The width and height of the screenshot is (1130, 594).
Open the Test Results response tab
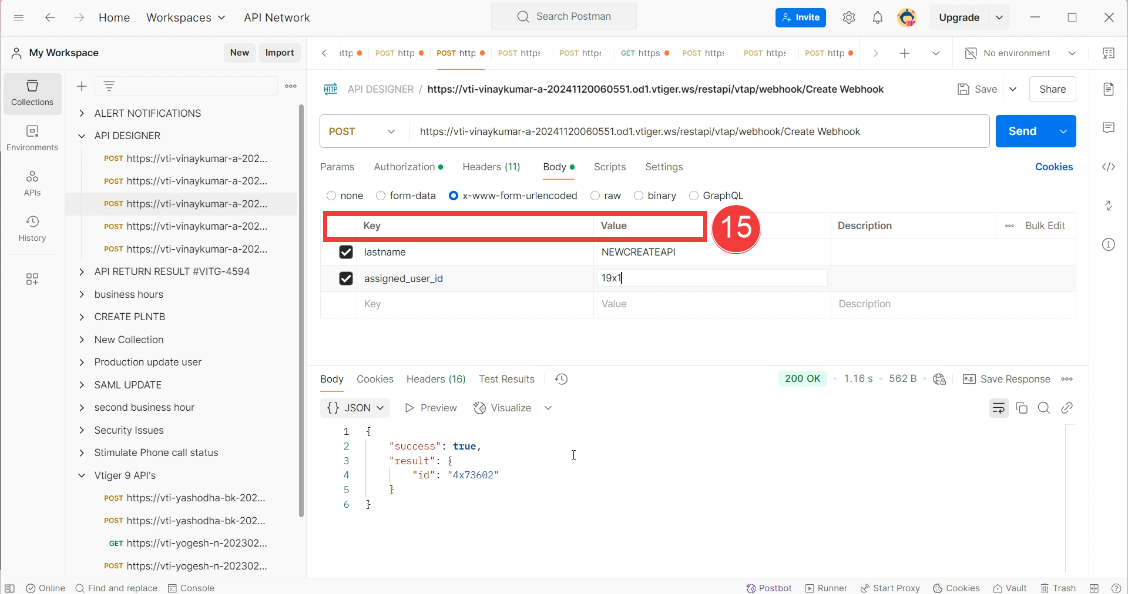pyautogui.click(x=507, y=379)
